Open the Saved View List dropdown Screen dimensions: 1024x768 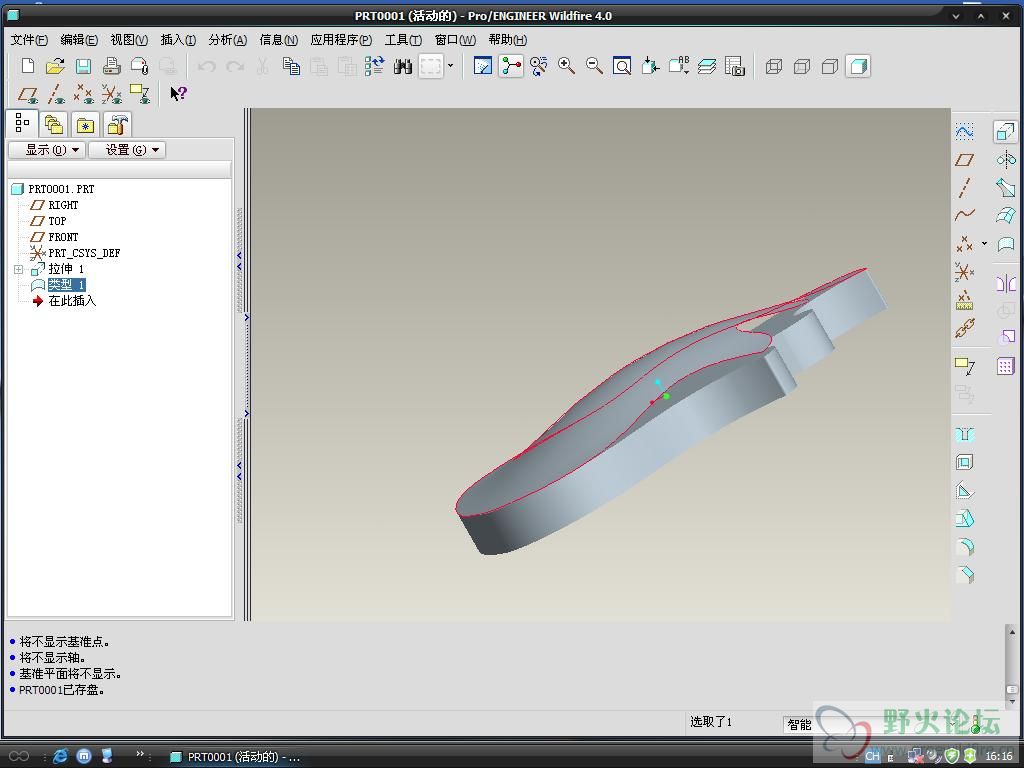point(679,66)
